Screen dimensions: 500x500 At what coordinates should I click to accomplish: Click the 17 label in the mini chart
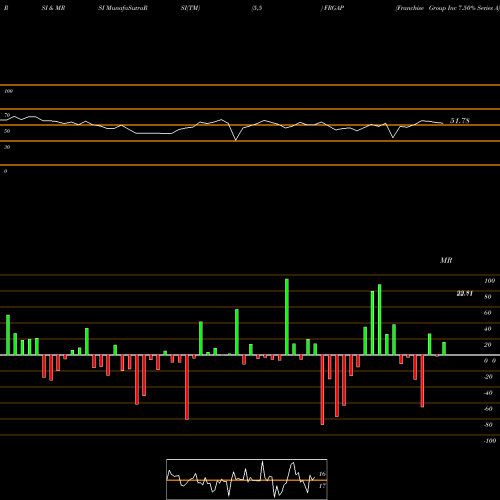322,486
